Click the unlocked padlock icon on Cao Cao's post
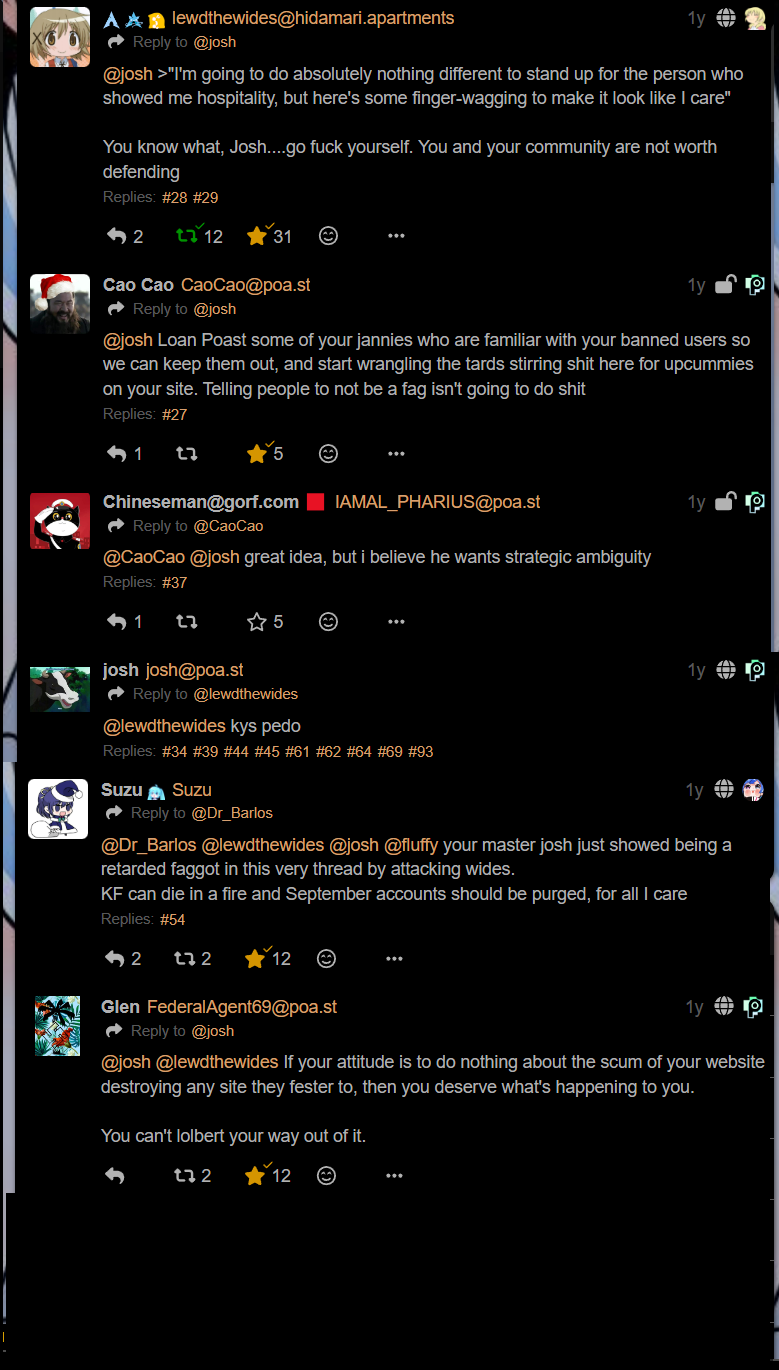 [x=726, y=285]
